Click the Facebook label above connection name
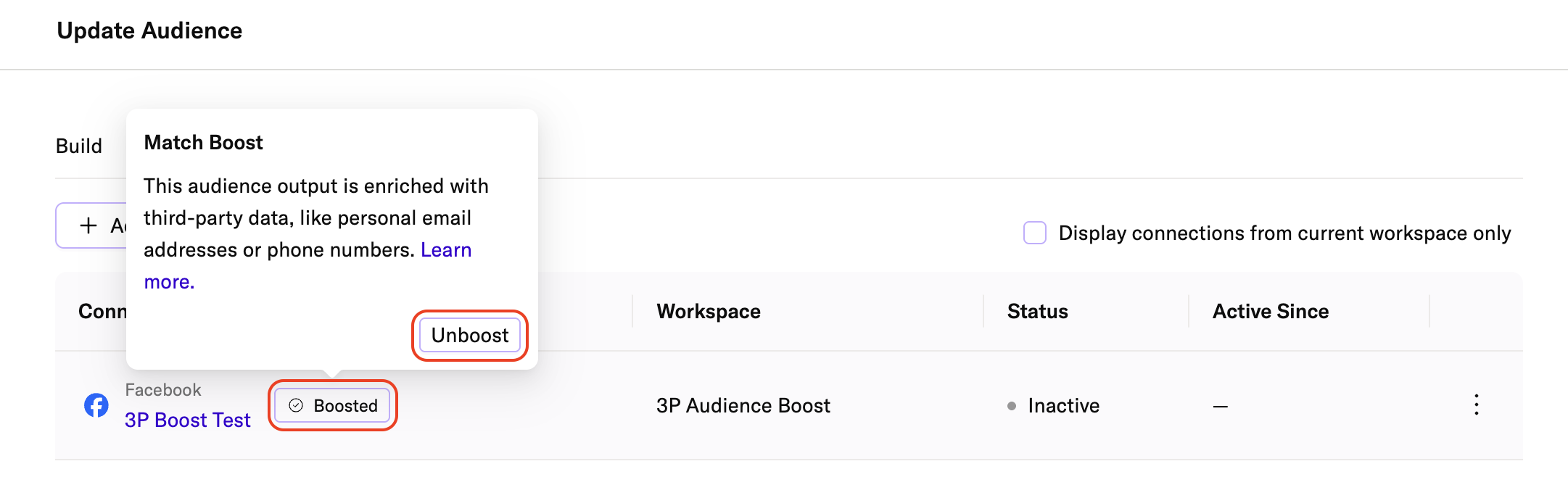Image resolution: width=1568 pixels, height=477 pixels. click(163, 390)
